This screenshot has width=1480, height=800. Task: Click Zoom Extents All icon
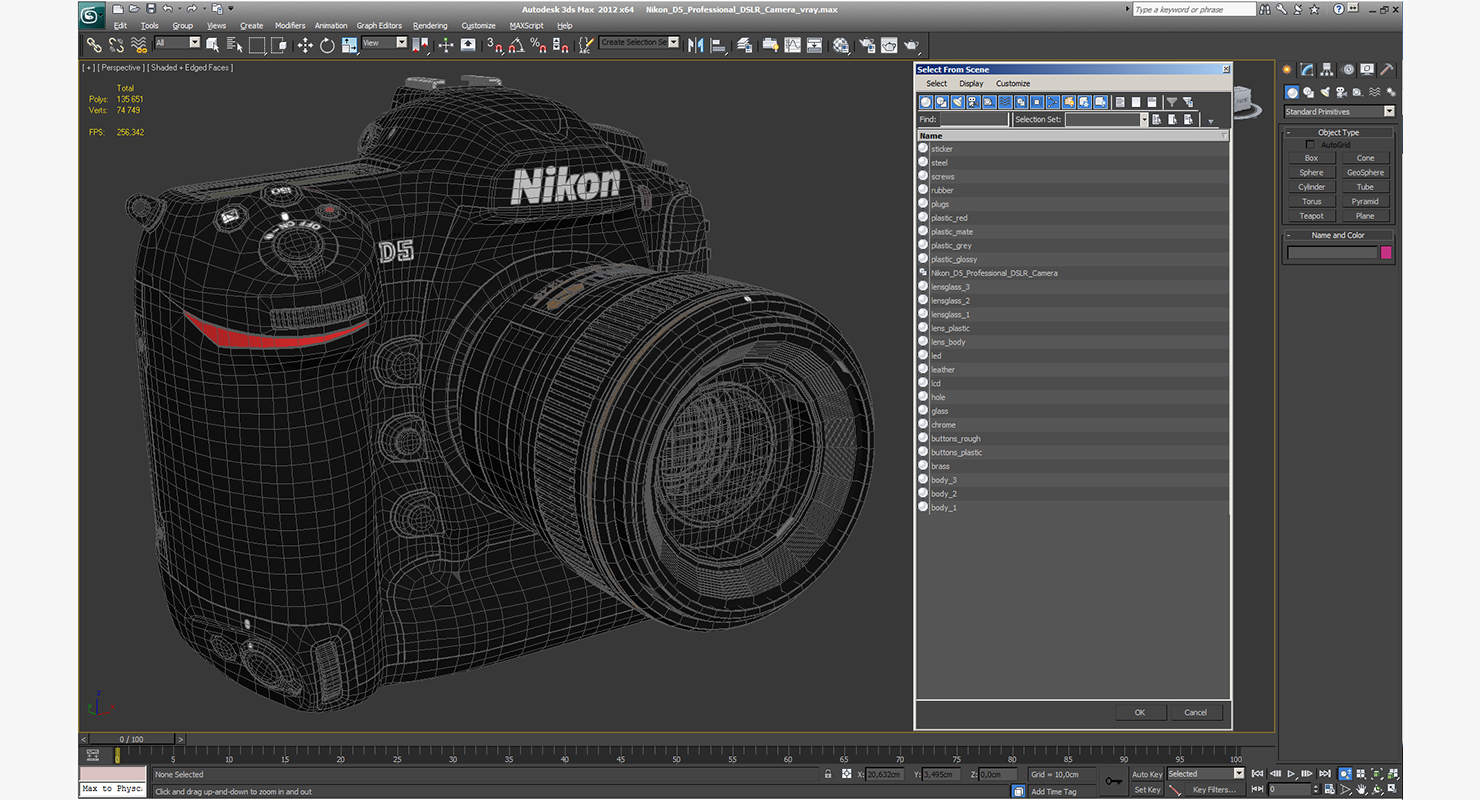1392,773
